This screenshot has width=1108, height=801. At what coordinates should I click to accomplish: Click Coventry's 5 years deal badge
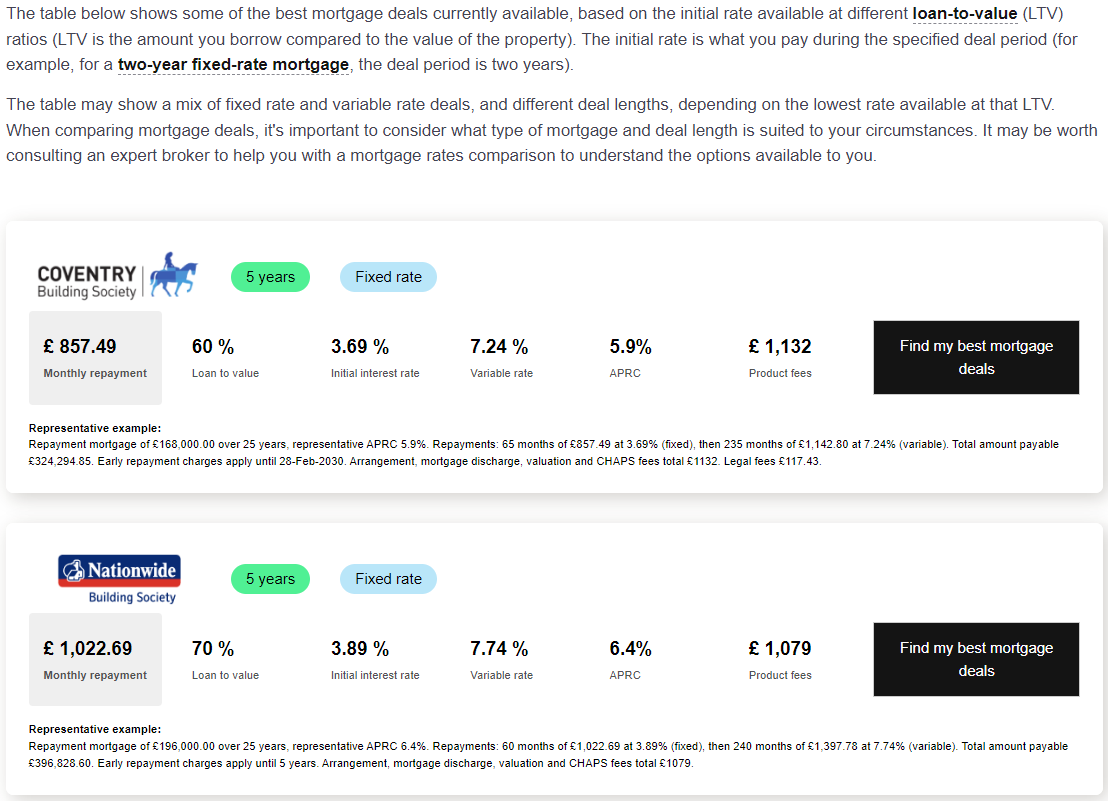270,277
